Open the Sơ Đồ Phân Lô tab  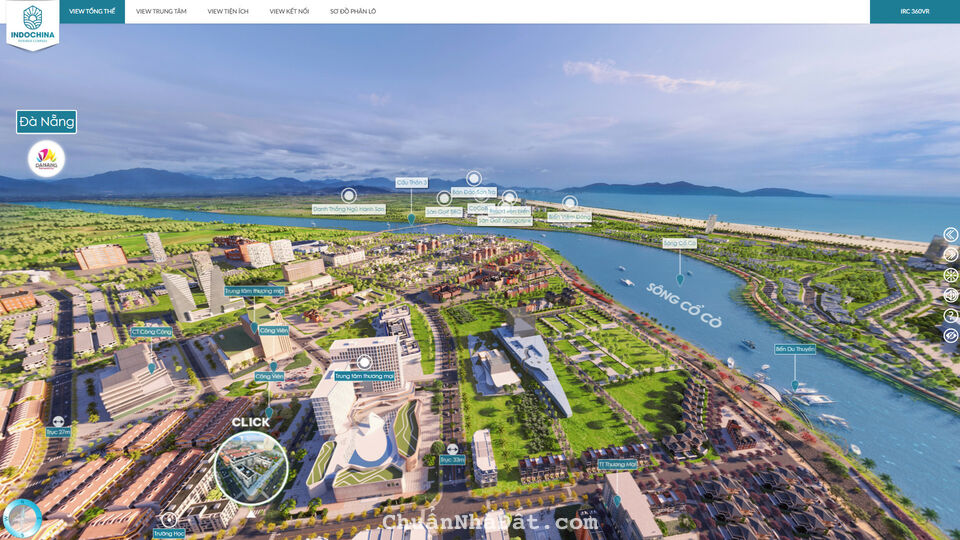coord(353,11)
